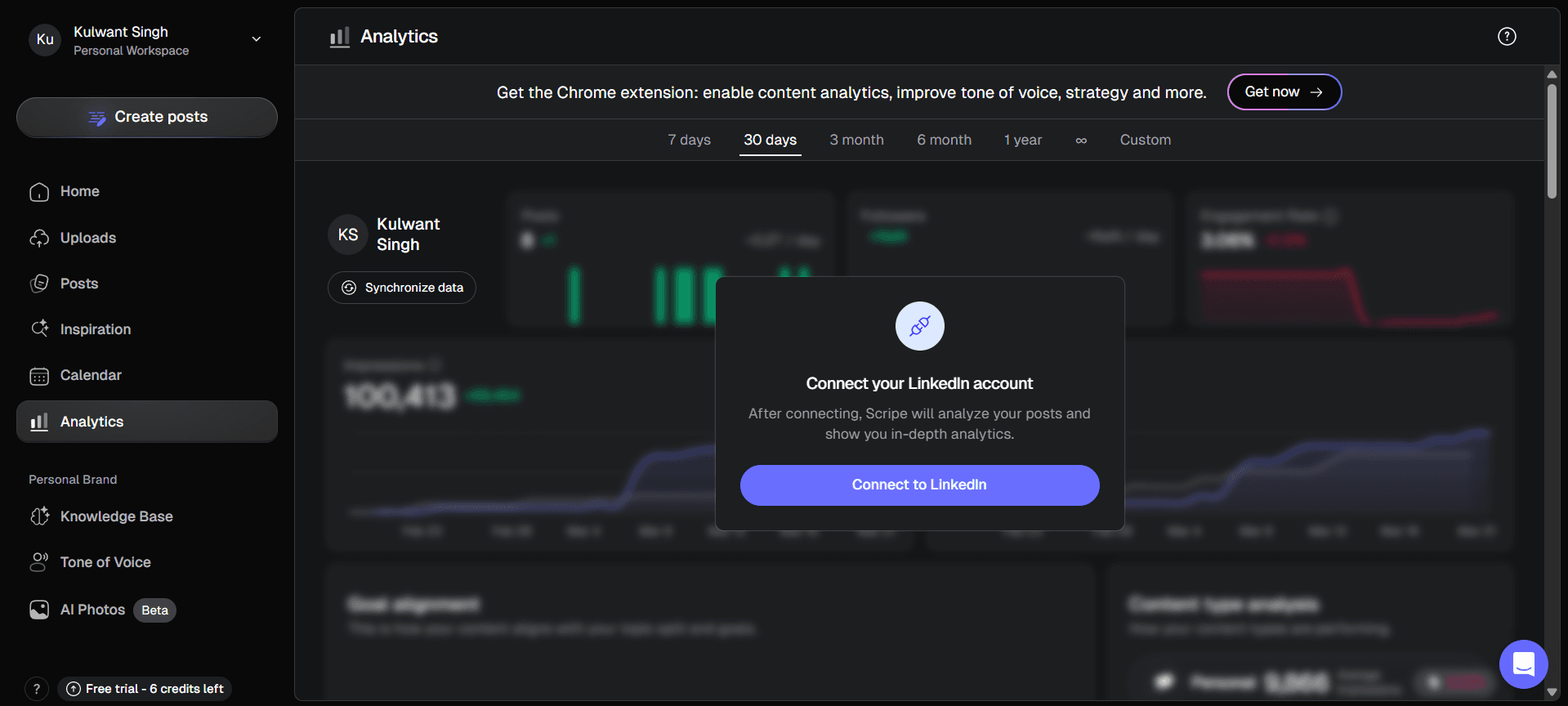Image resolution: width=1568 pixels, height=706 pixels.
Task: Select the all-time infinity range
Action: point(1081,141)
